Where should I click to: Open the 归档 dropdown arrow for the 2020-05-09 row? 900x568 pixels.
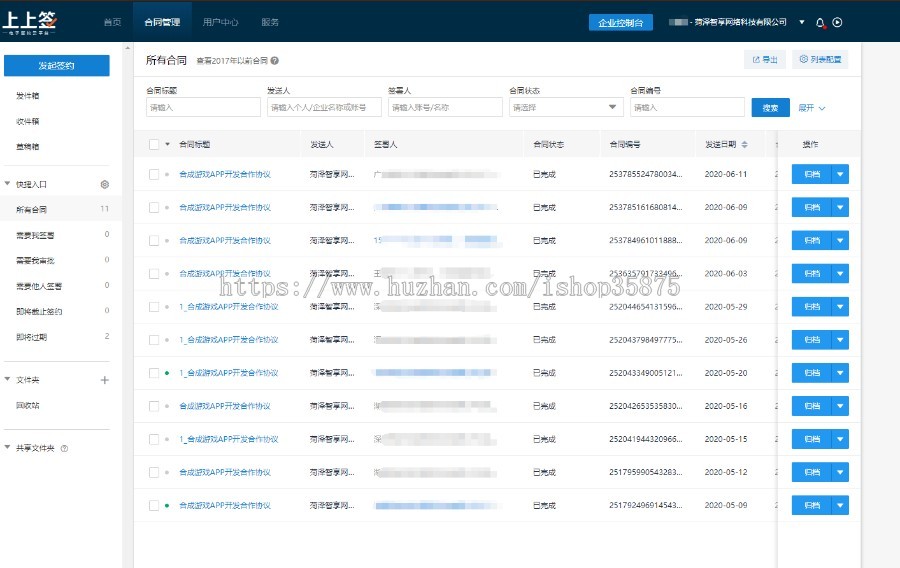point(840,505)
